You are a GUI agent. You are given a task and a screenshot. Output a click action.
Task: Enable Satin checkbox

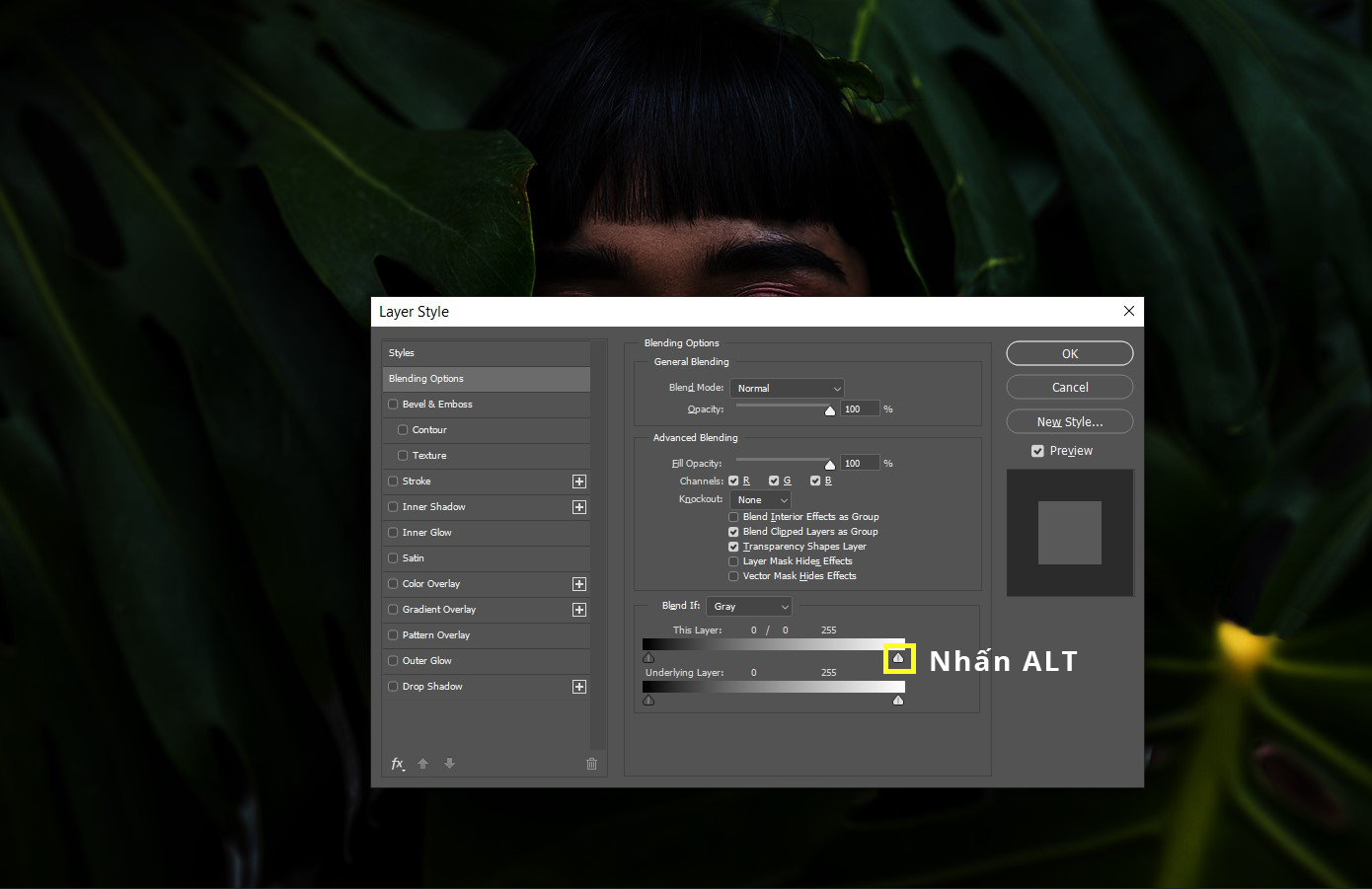click(394, 558)
